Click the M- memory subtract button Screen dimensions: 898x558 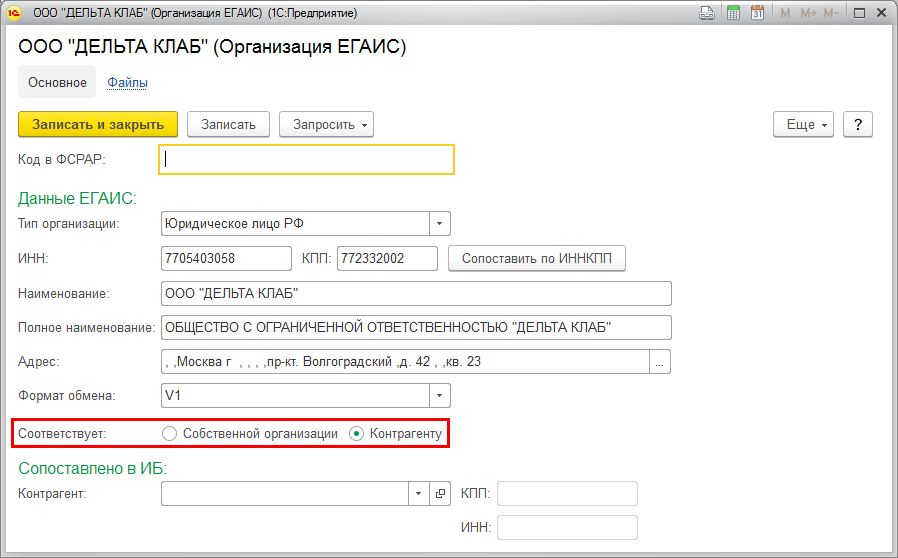(831, 13)
